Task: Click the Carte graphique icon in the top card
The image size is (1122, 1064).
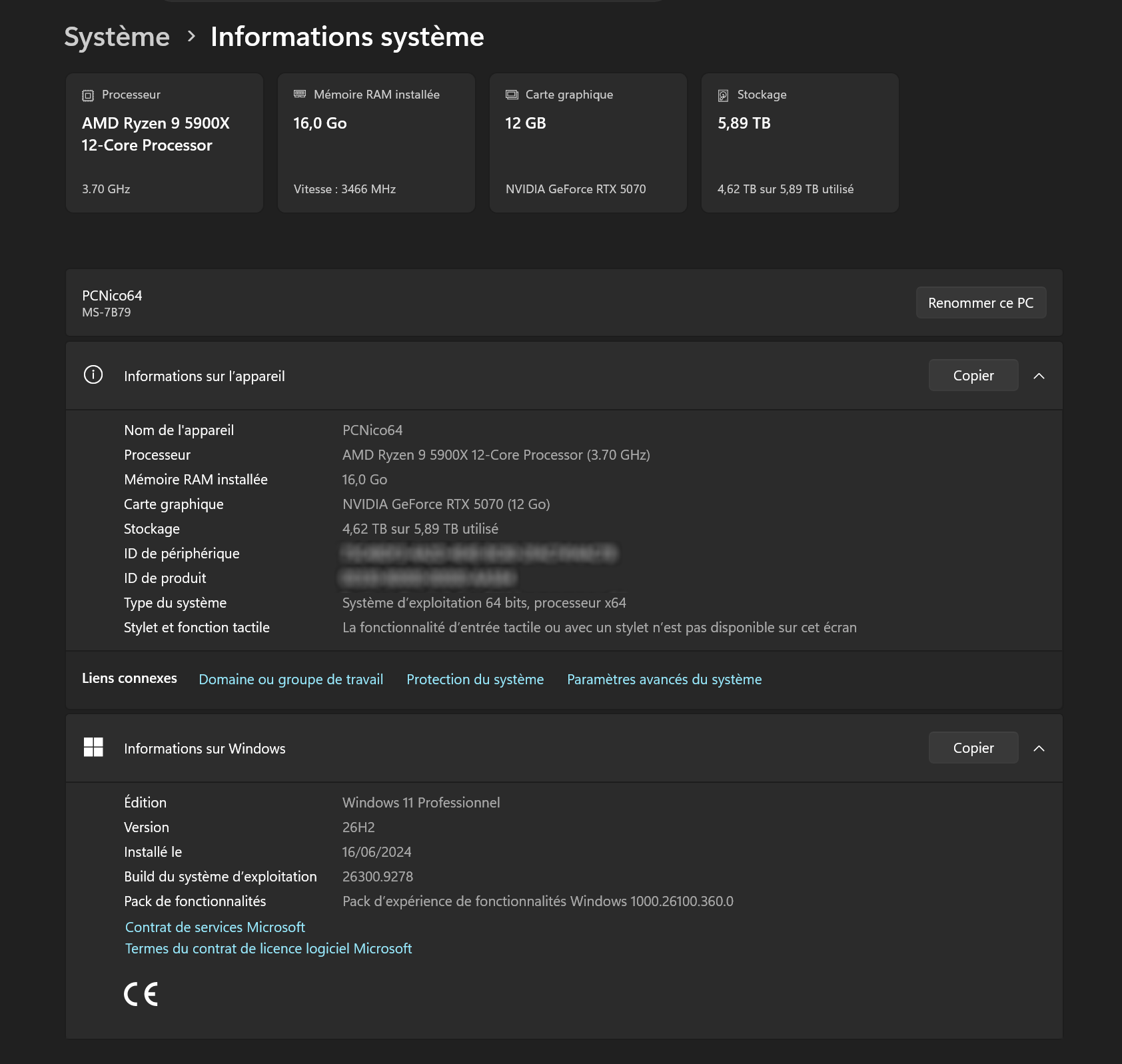Action: (x=512, y=95)
